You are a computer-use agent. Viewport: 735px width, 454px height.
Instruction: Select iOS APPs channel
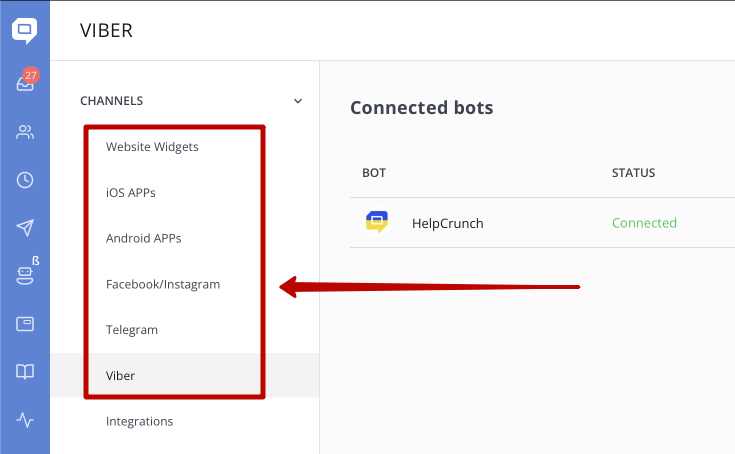tap(130, 193)
